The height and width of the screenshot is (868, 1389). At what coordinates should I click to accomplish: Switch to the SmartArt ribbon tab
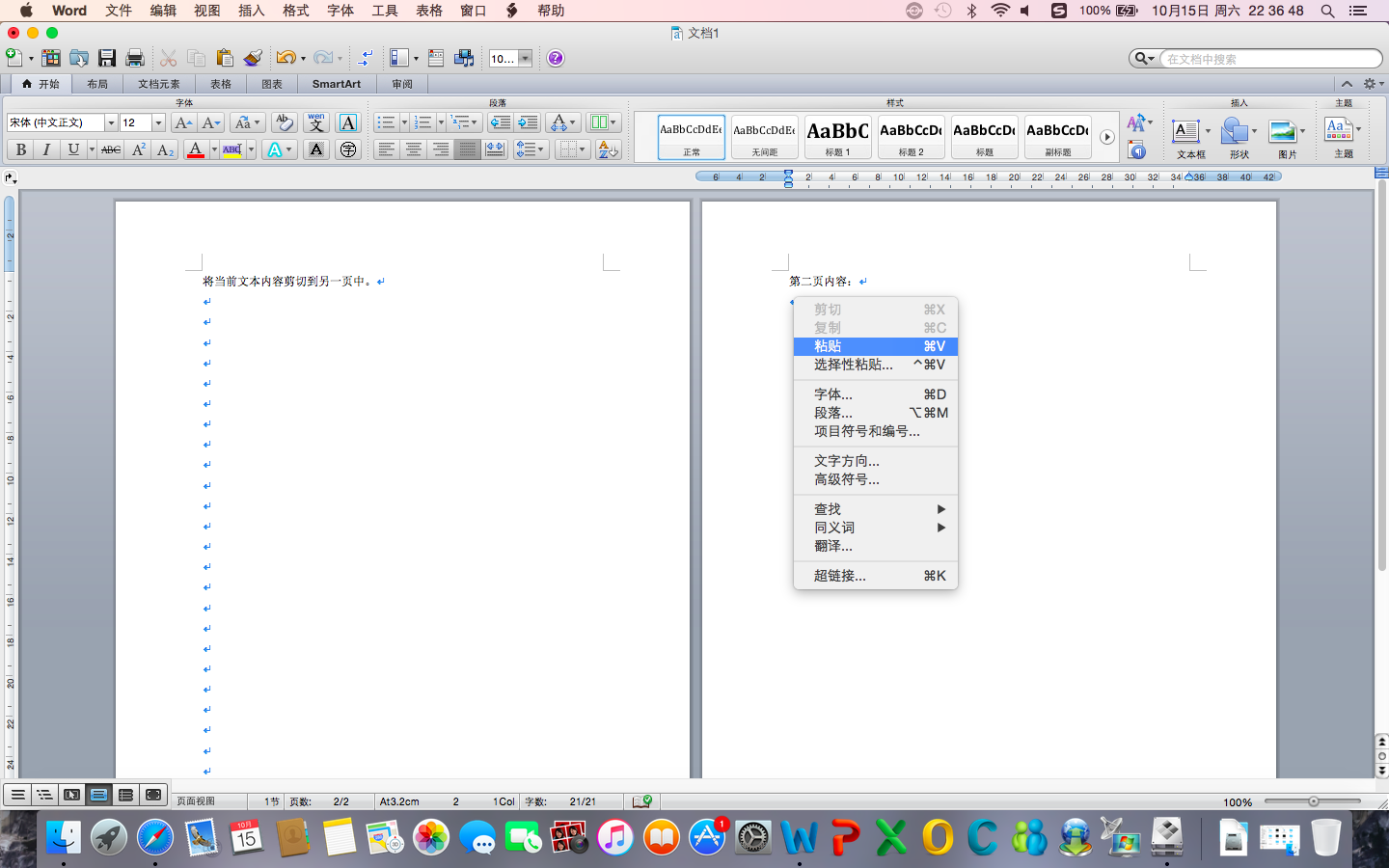coord(337,84)
